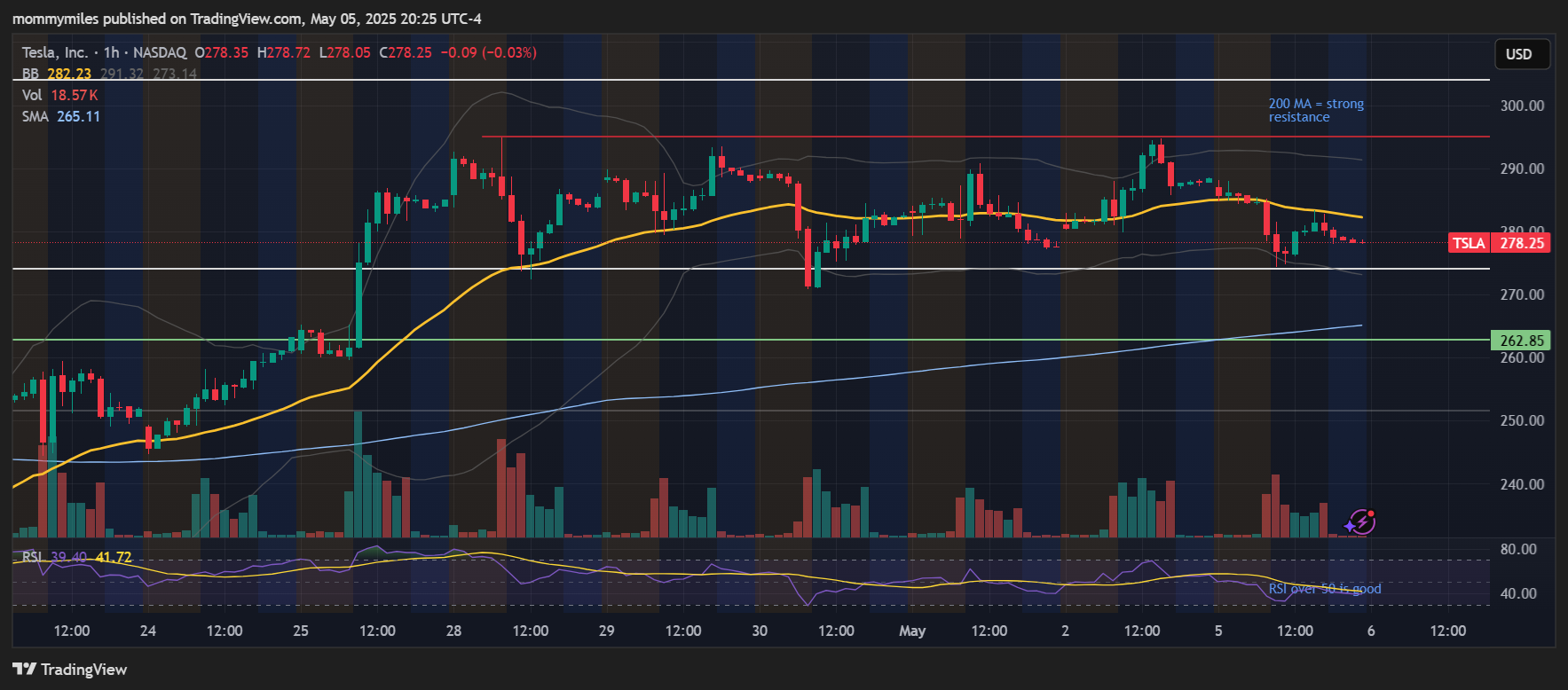1568x690 pixels.
Task: Click the TradingView logo at bottom left
Action: [69, 670]
